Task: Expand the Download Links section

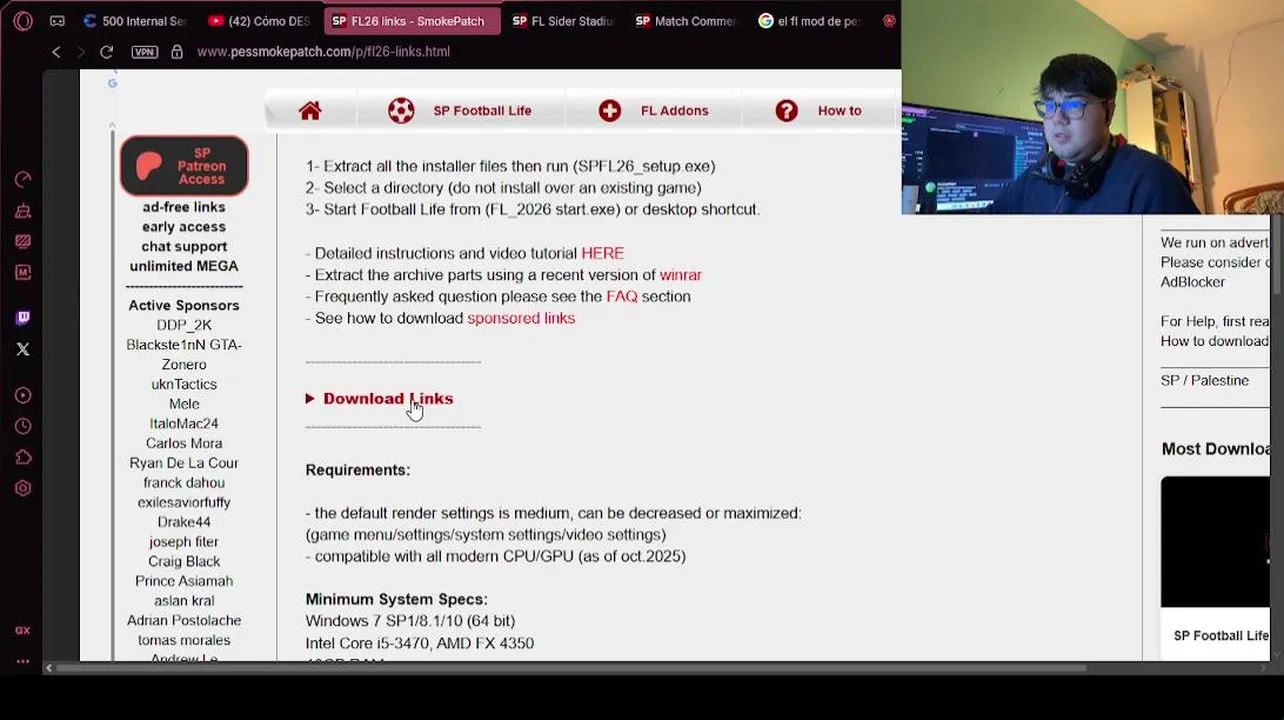Action: coord(388,399)
